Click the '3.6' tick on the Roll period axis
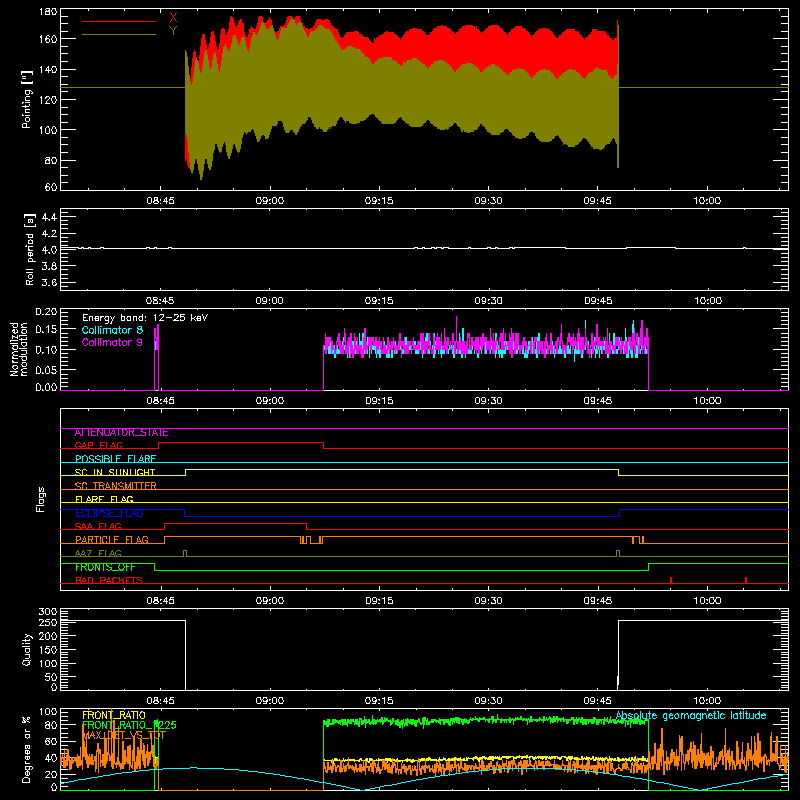This screenshot has height=800, width=800. tap(49, 282)
